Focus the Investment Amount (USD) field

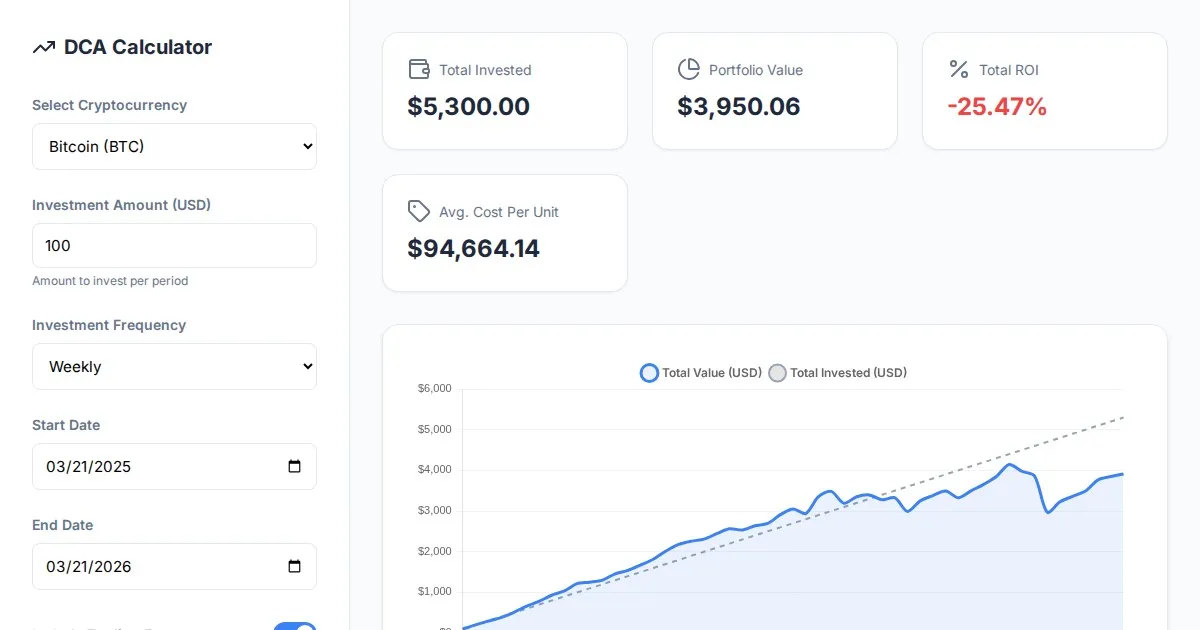coord(174,245)
